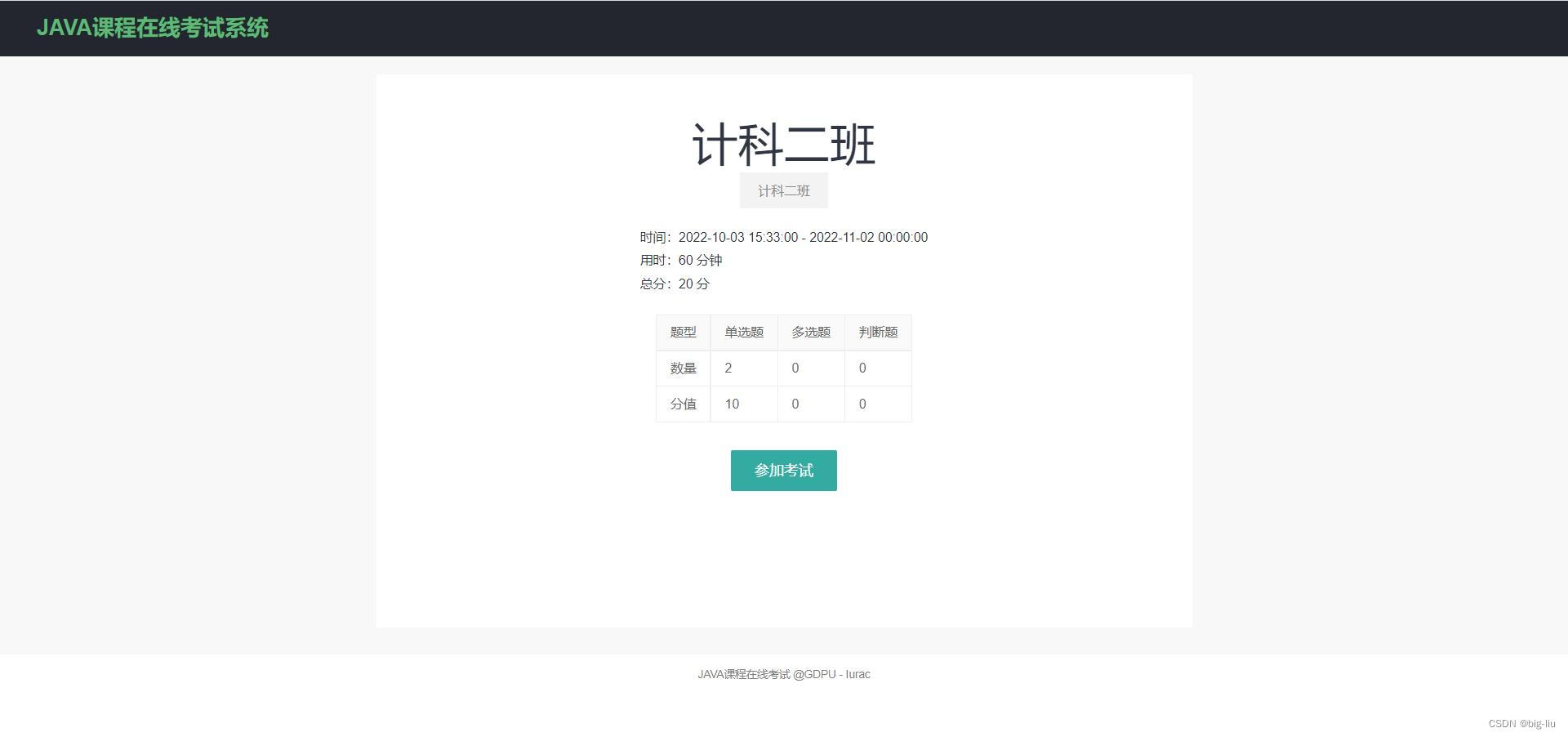The height and width of the screenshot is (737, 1568).
Task: Click the JAVA课程在线考试系统 logo text
Action: pyautogui.click(x=153, y=29)
